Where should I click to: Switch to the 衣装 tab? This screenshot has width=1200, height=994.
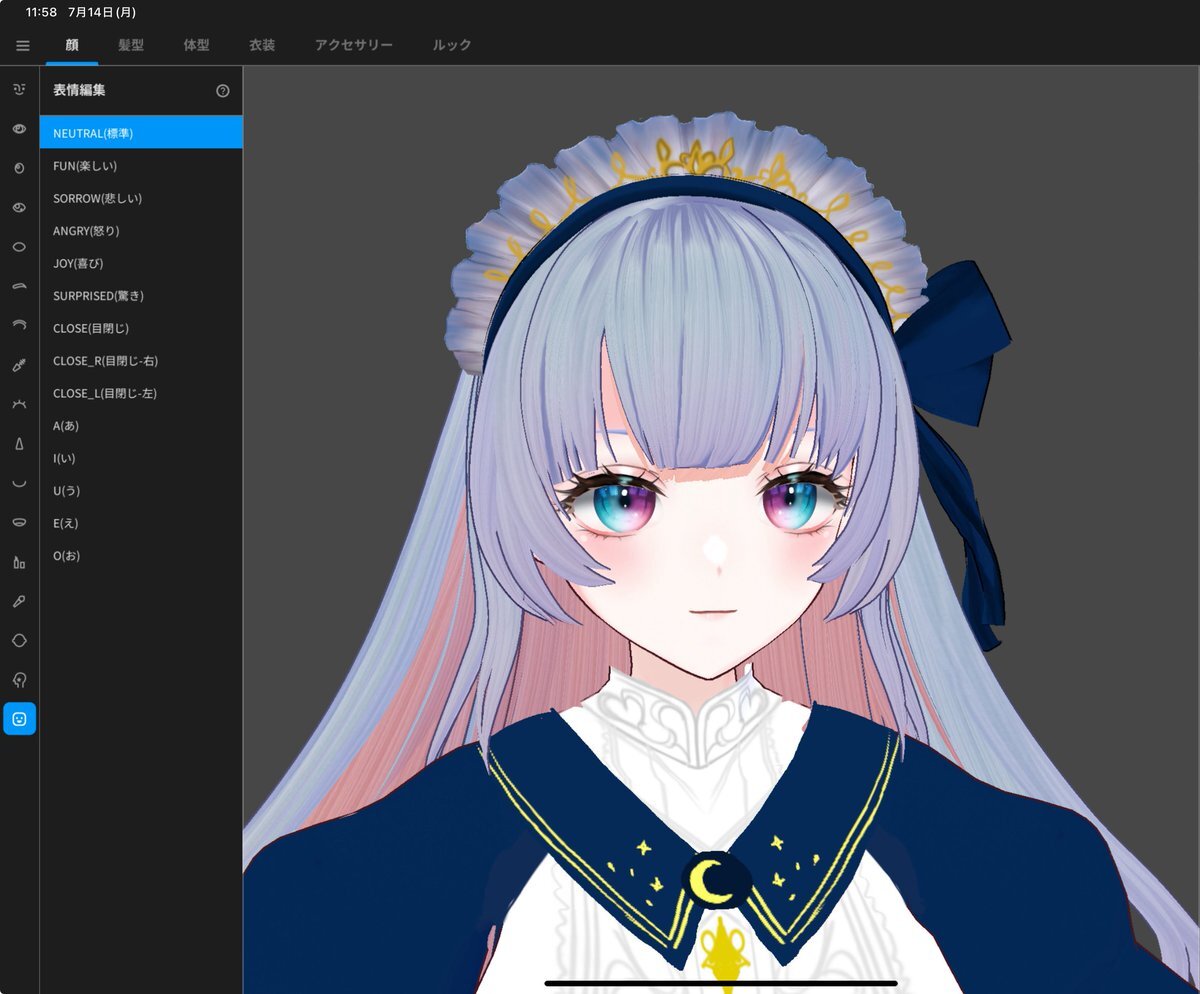(x=262, y=45)
